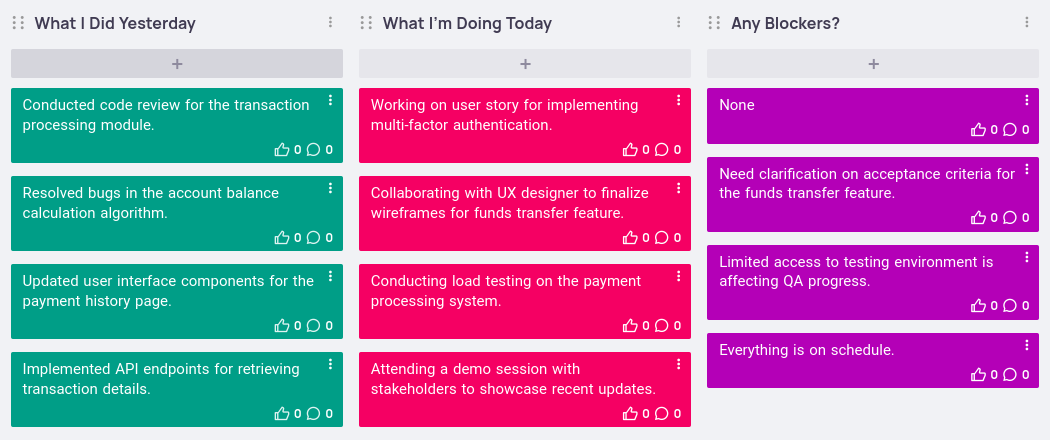
Task: Click drag handle of 'Any Blockers?' column
Action: pos(715,23)
